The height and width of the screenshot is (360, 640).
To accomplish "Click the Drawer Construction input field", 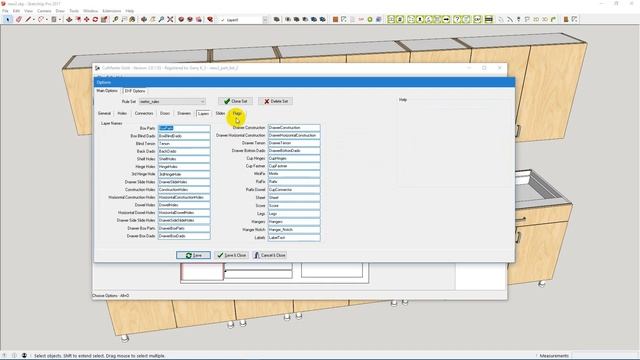I will 294,128.
